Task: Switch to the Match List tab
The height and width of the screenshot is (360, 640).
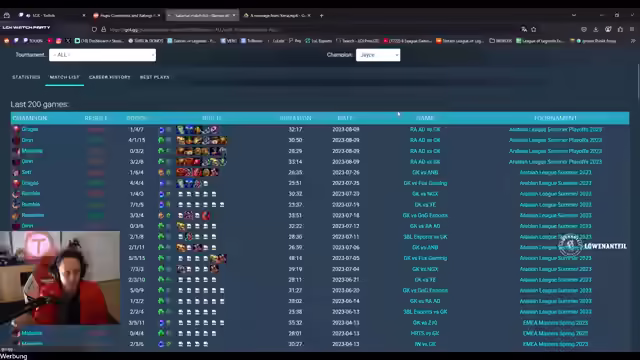Action: point(64,77)
